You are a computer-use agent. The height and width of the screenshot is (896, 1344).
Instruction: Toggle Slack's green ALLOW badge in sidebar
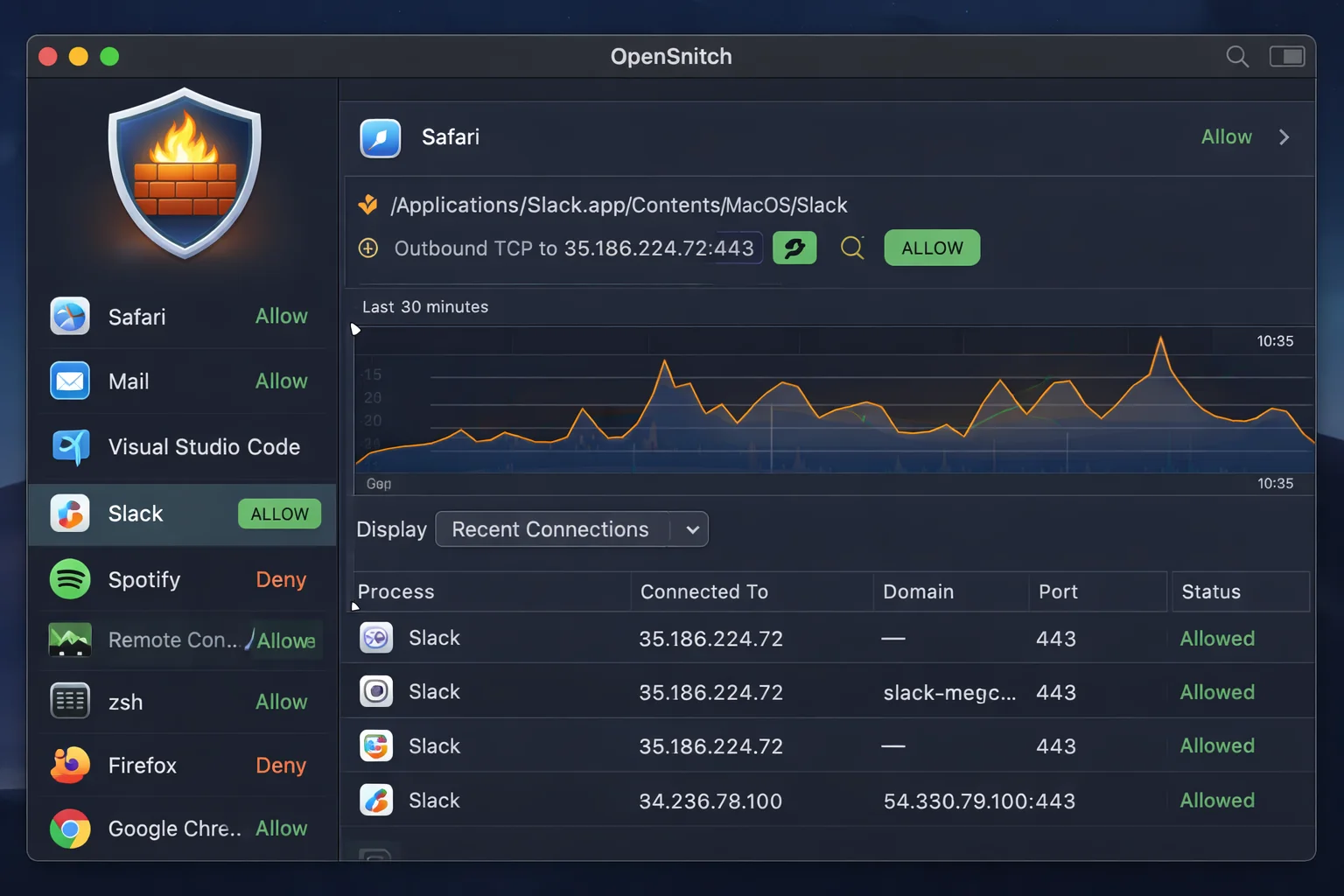click(279, 514)
